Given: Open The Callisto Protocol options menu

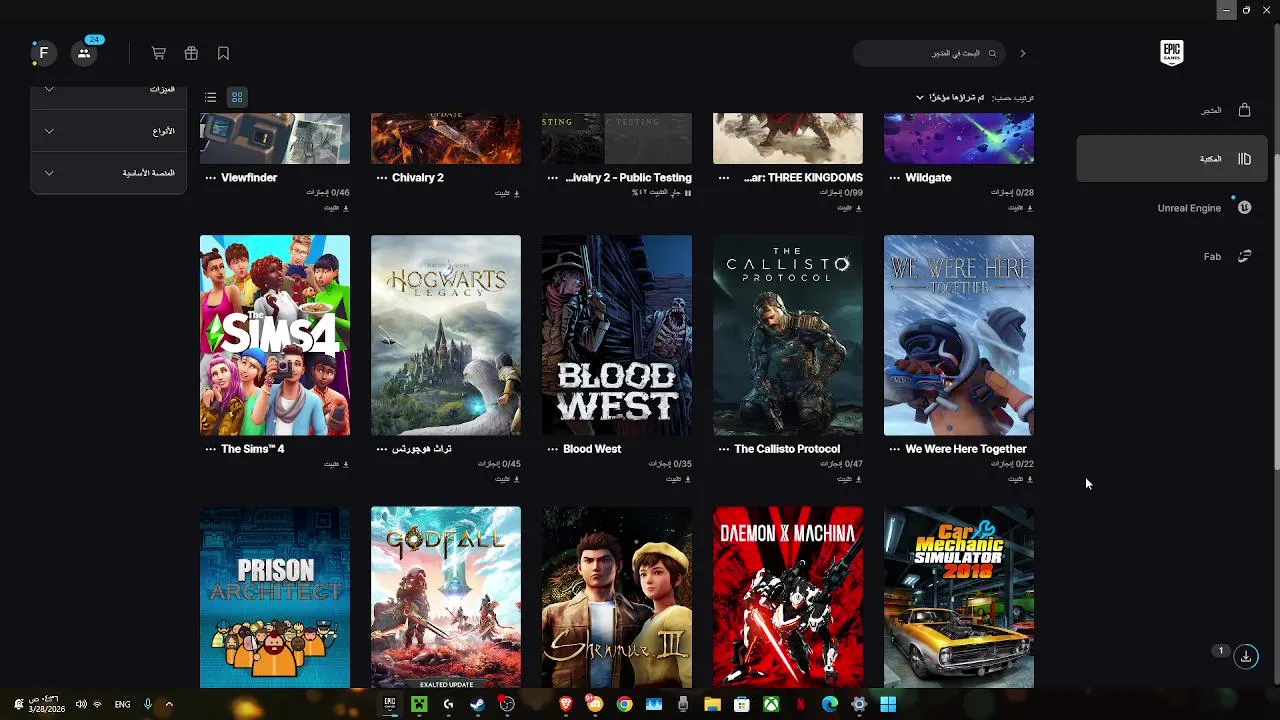Looking at the screenshot, I should pyautogui.click(x=723, y=449).
